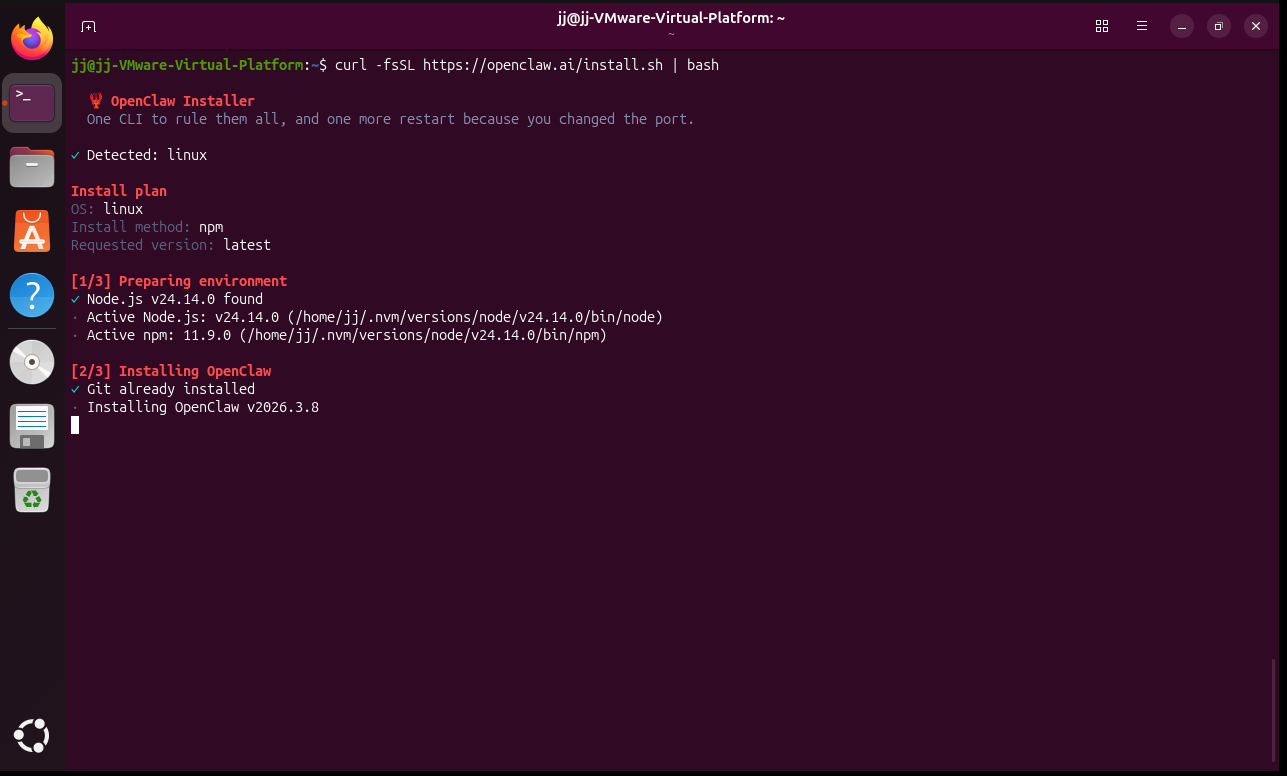Click the terminal window title text
This screenshot has width=1287, height=776.
tap(670, 18)
